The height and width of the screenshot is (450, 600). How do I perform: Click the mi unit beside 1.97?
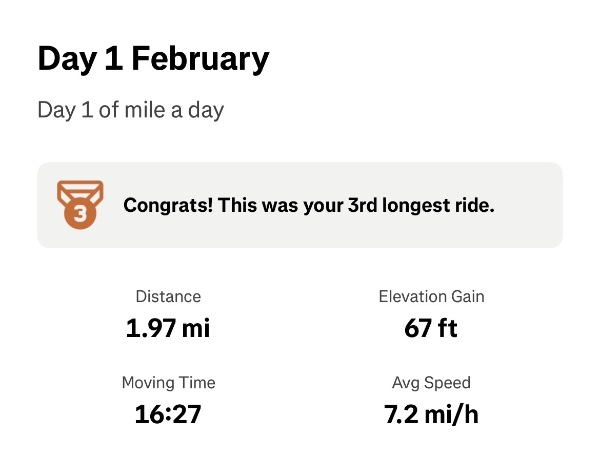[196, 327]
